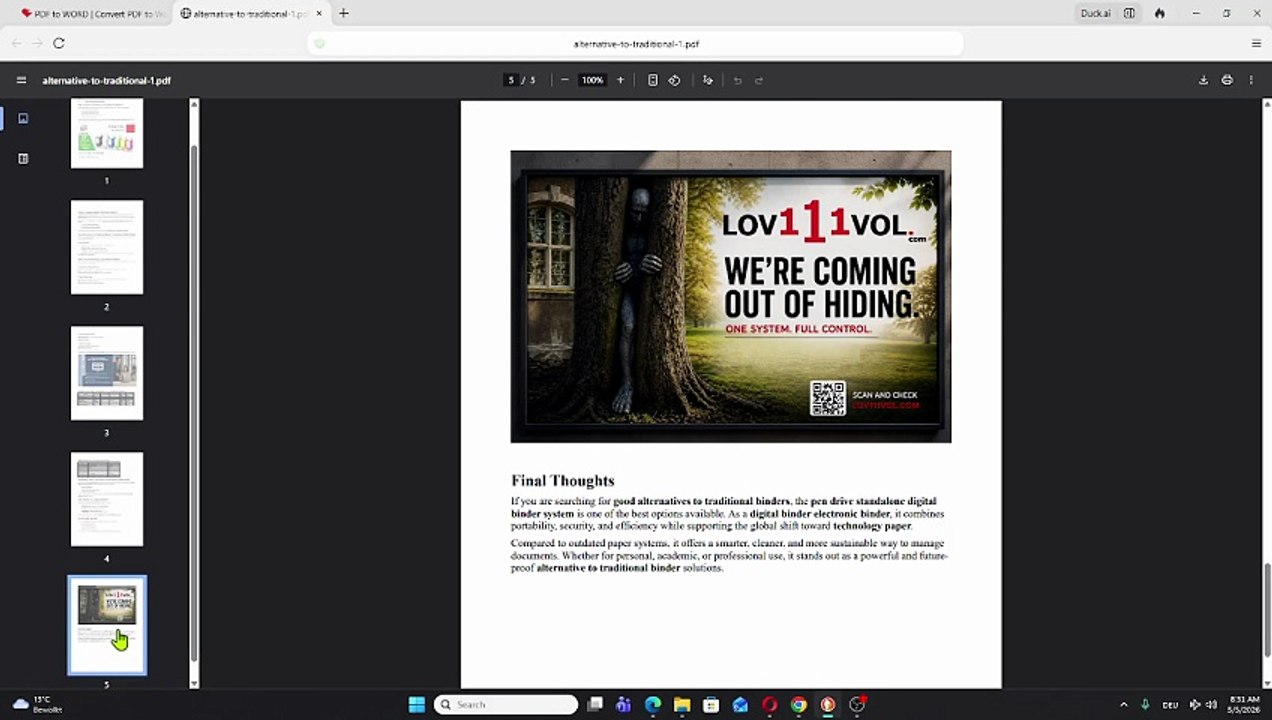
Task: Open page 3 thumbnail
Action: coord(107,373)
